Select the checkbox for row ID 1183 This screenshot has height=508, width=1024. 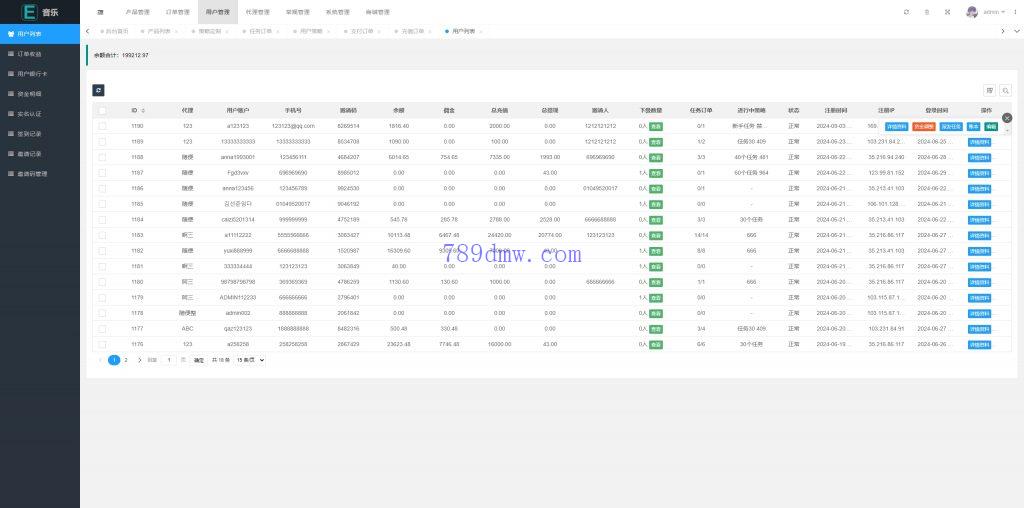tap(102, 235)
